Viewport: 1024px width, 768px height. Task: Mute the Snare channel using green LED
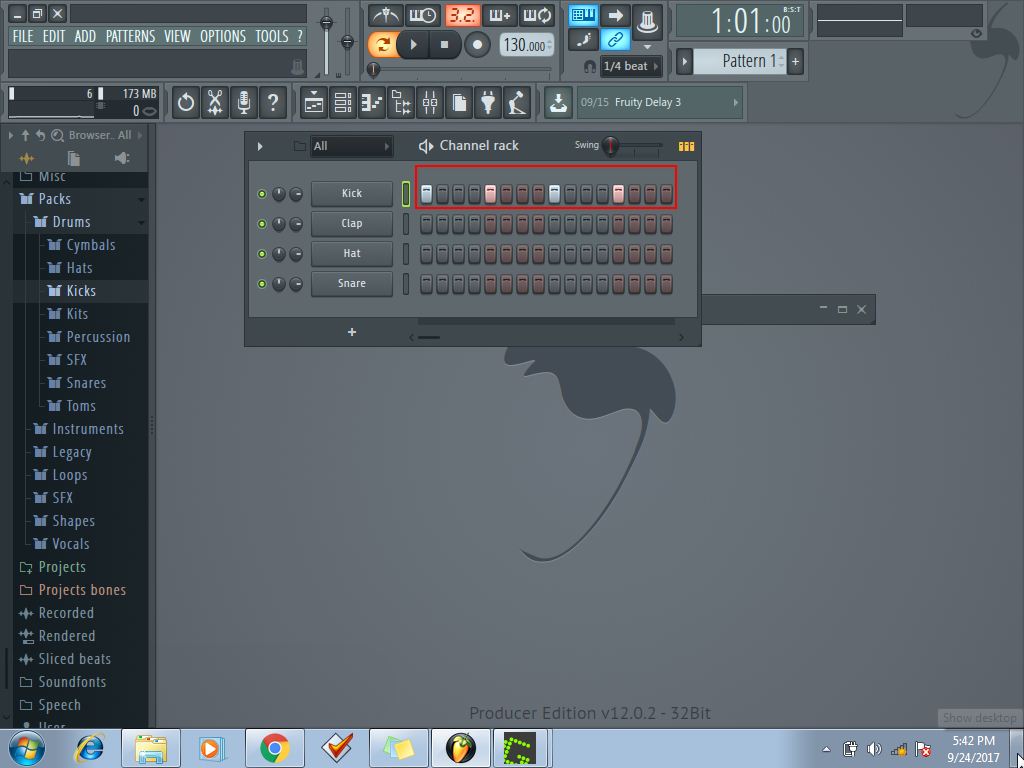coord(262,284)
